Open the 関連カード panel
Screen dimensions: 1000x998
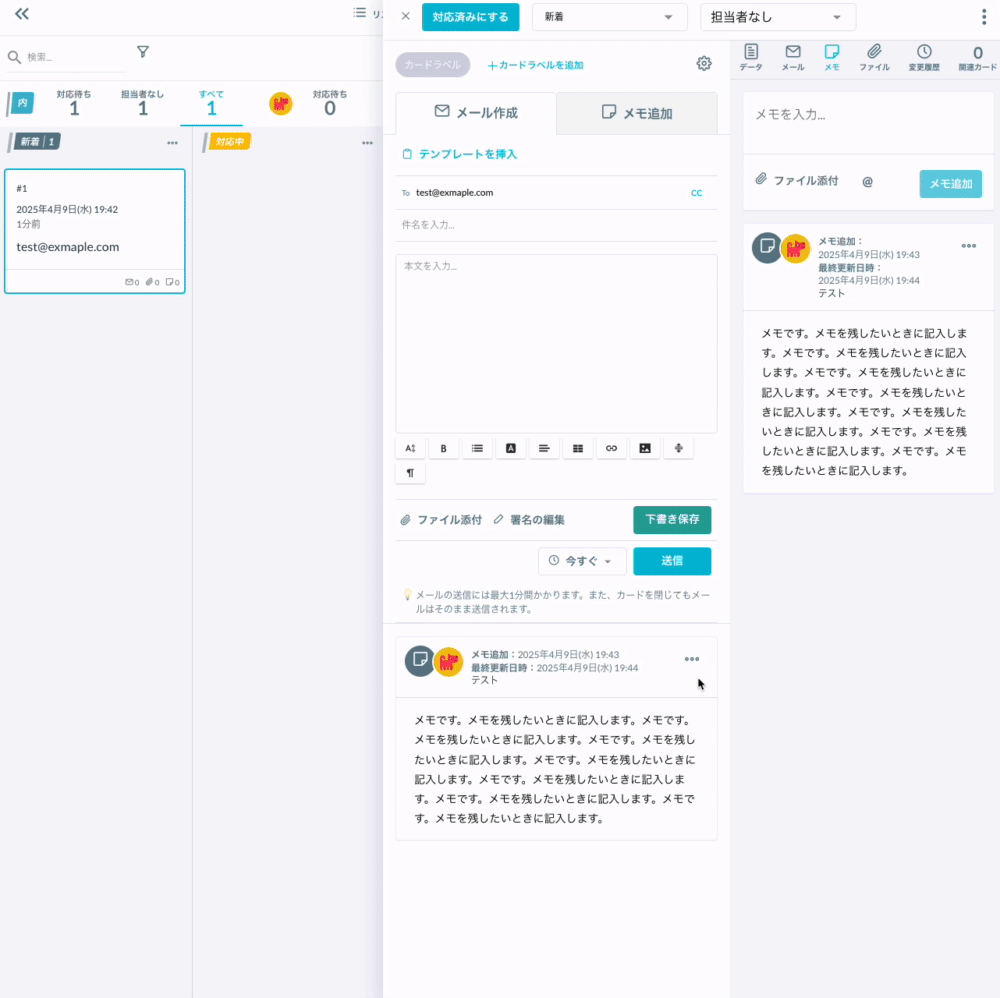pos(977,57)
